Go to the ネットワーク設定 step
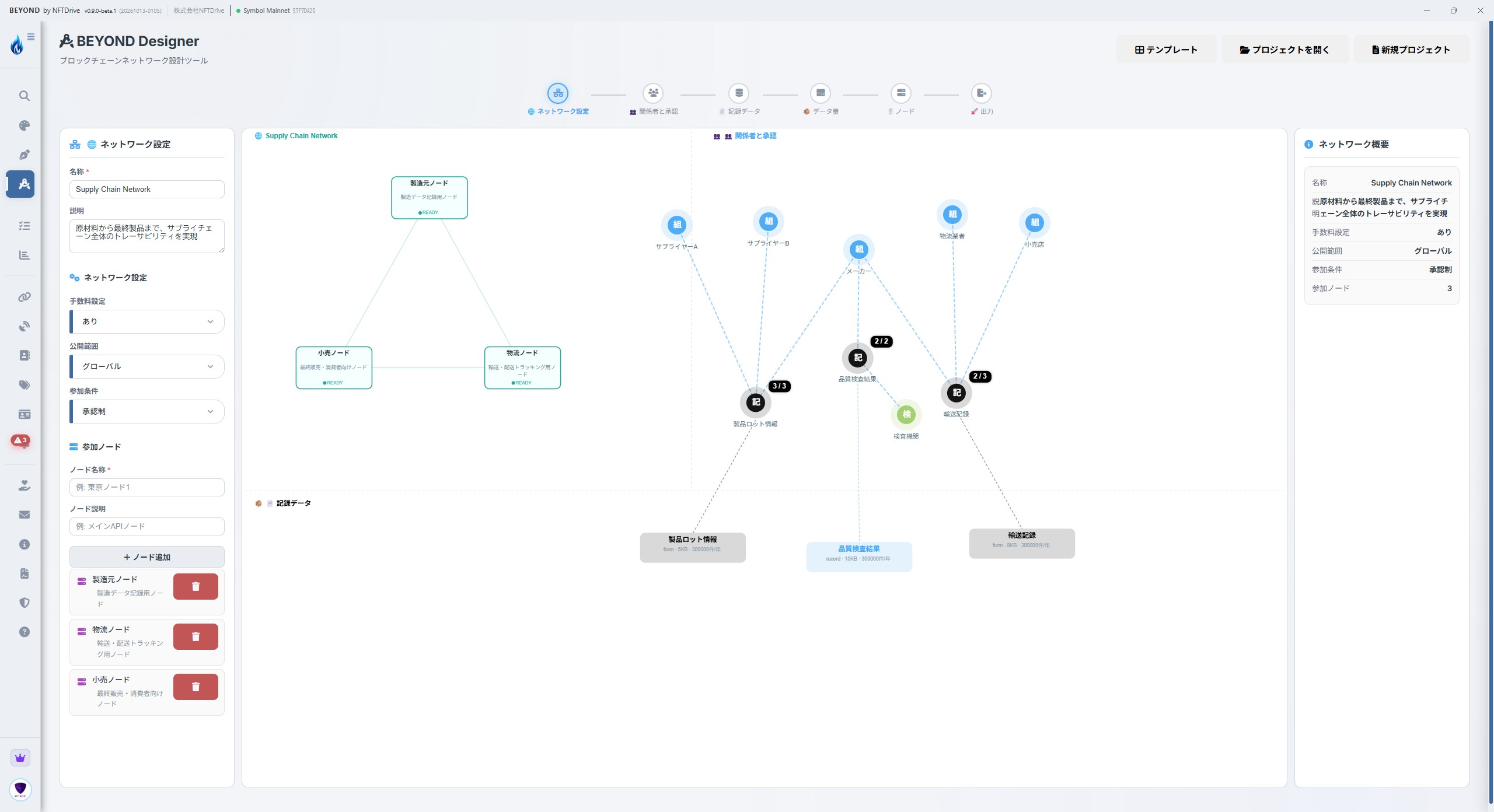Screen dimensions: 1494x812 pyautogui.click(x=558, y=99)
